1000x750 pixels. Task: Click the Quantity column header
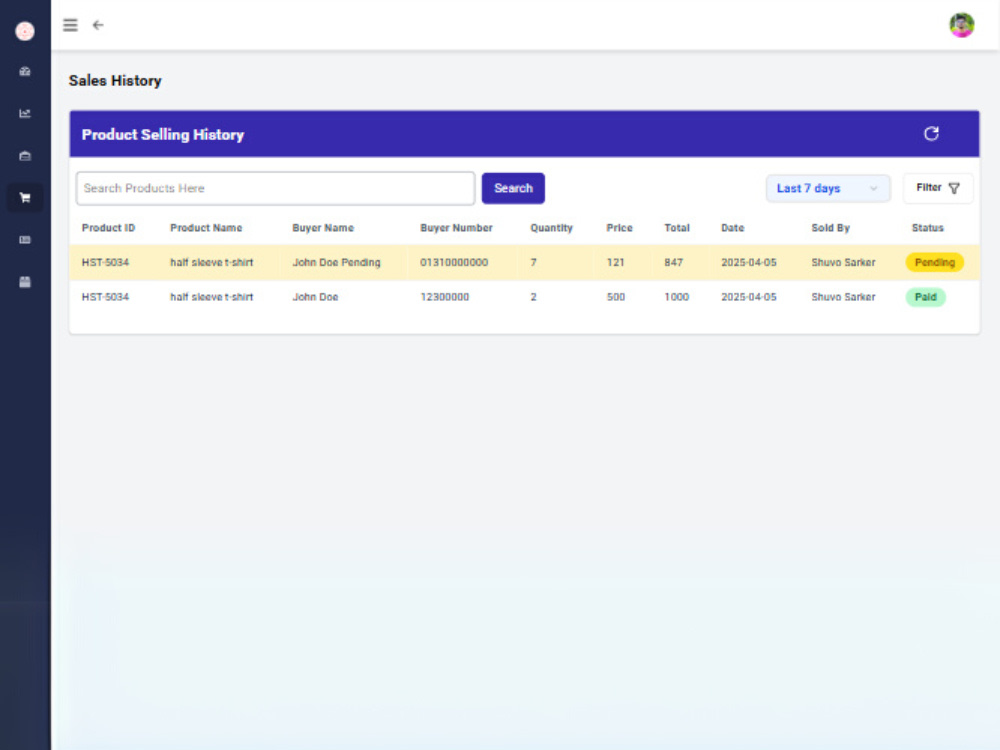pyautogui.click(x=552, y=228)
